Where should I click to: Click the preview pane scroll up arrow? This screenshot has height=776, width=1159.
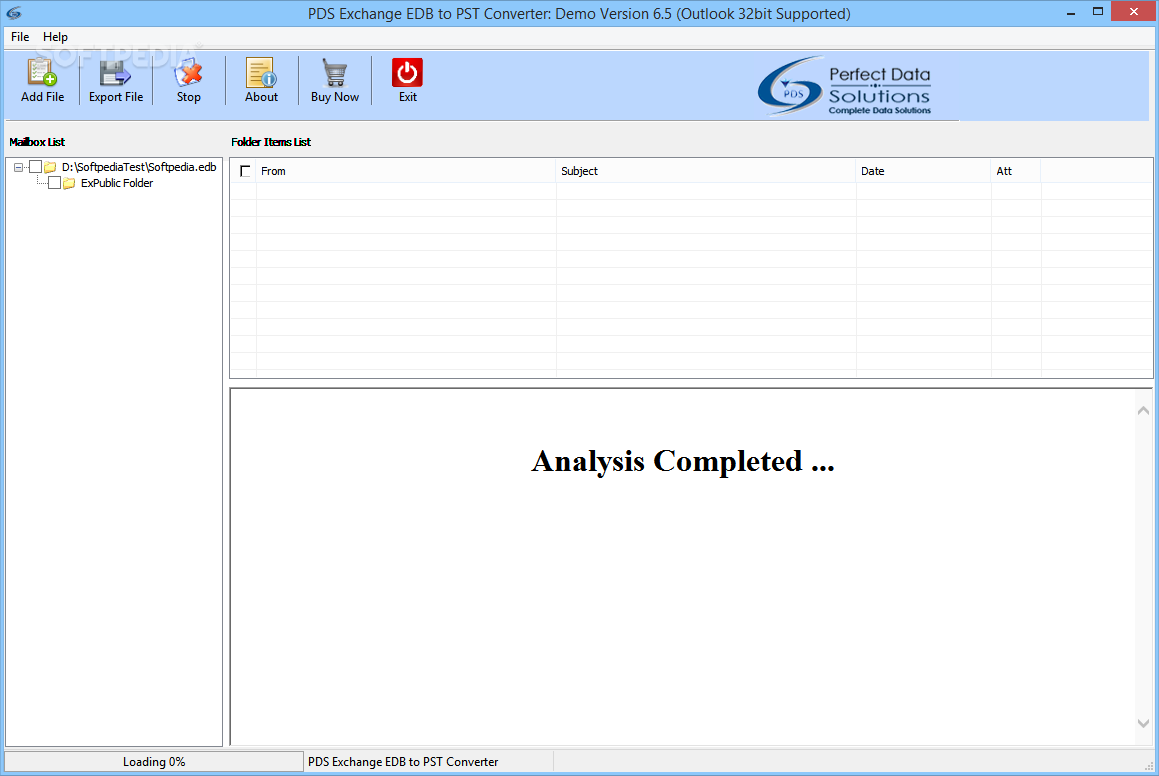tap(1143, 410)
